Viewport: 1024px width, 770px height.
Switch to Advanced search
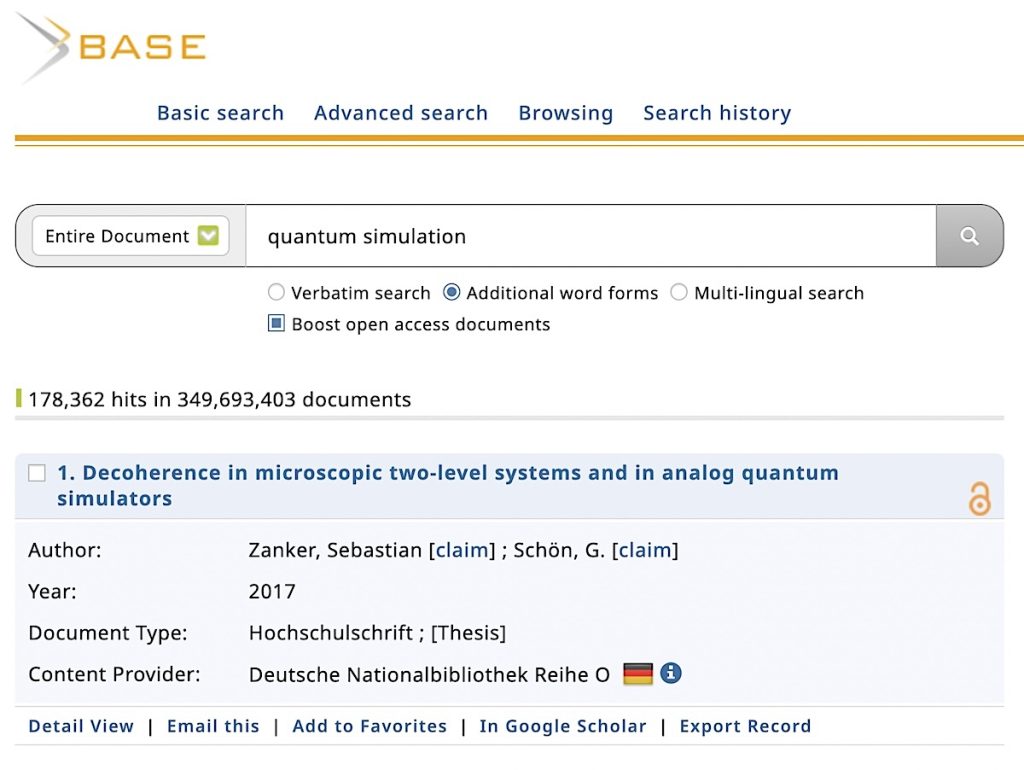pyautogui.click(x=400, y=113)
